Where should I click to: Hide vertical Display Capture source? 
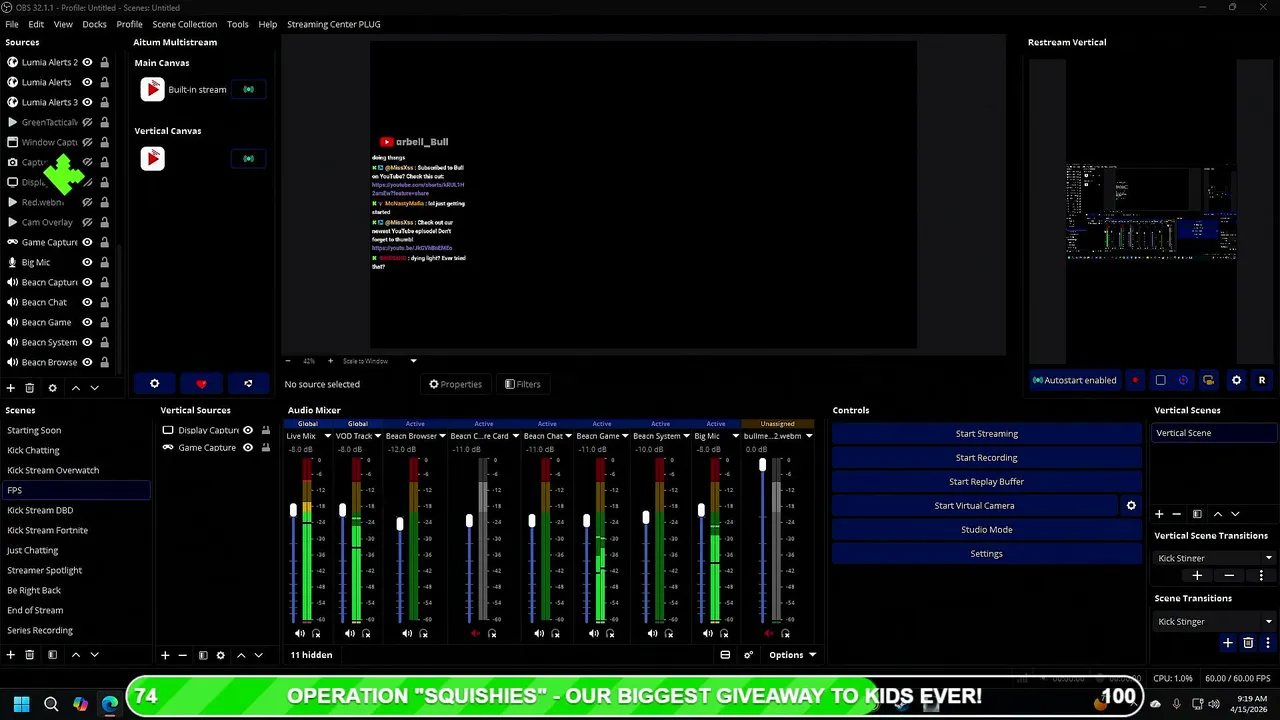point(248,430)
